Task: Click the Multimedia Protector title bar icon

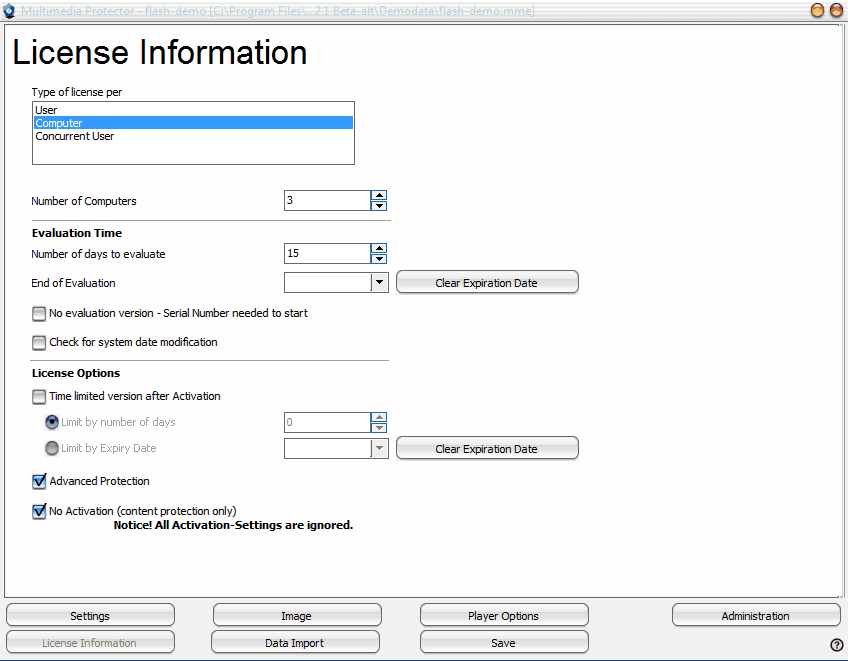Action: point(10,11)
